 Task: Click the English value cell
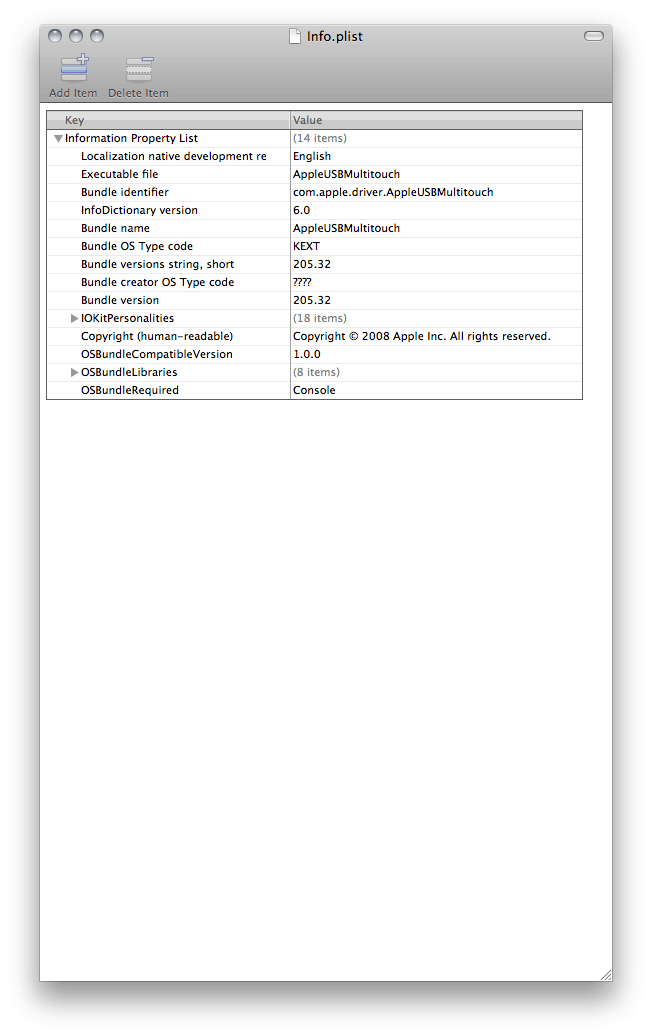437,156
